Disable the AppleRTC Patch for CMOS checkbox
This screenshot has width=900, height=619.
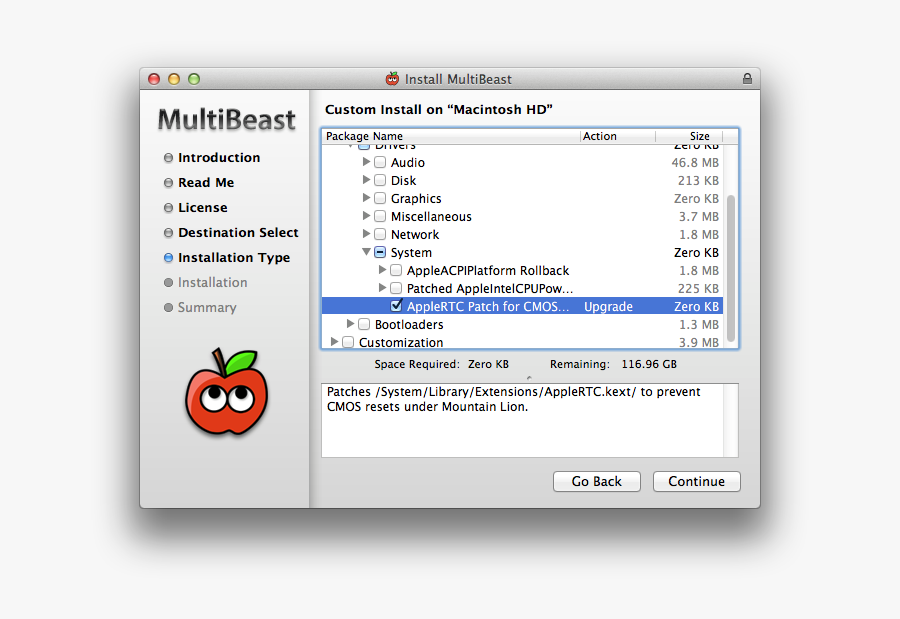pyautogui.click(x=397, y=306)
